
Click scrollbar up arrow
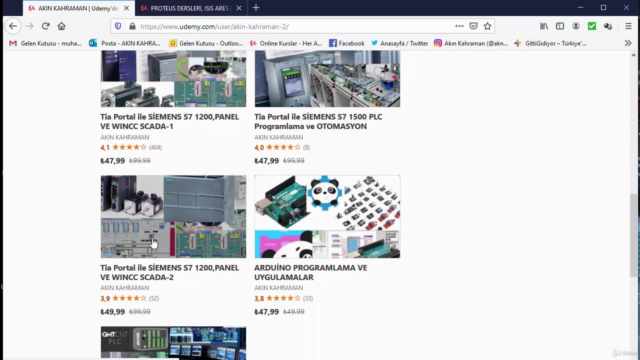(633, 55)
